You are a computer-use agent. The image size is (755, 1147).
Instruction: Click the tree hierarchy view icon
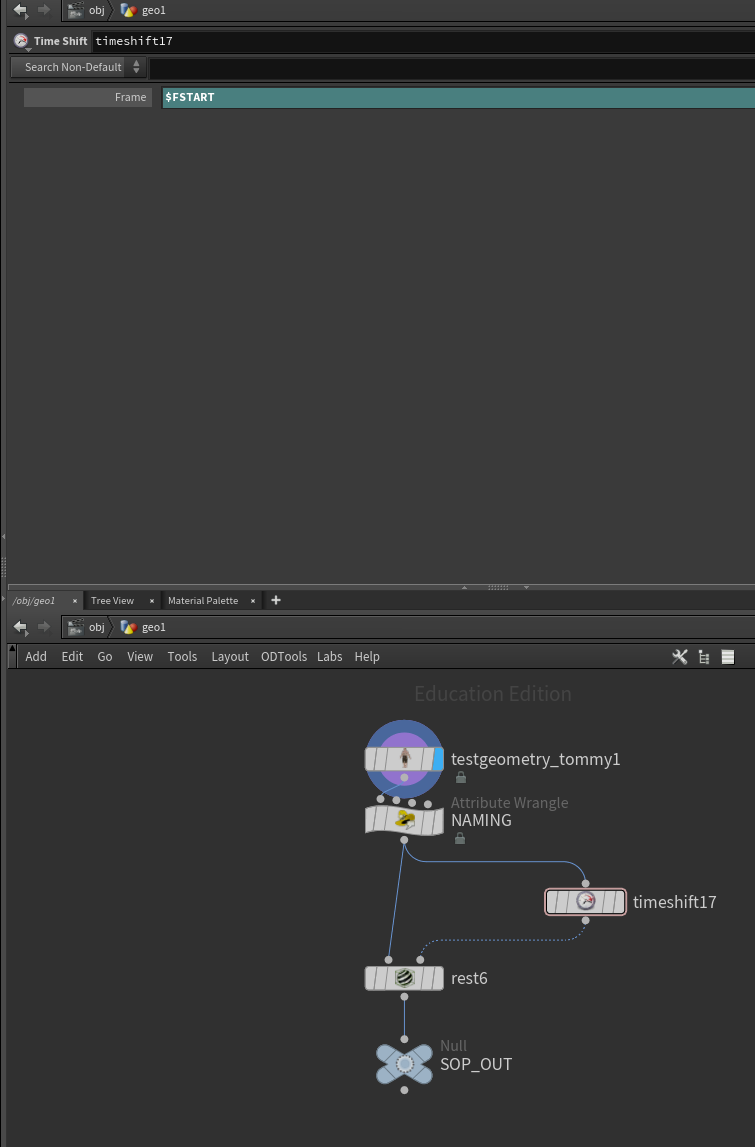(704, 657)
